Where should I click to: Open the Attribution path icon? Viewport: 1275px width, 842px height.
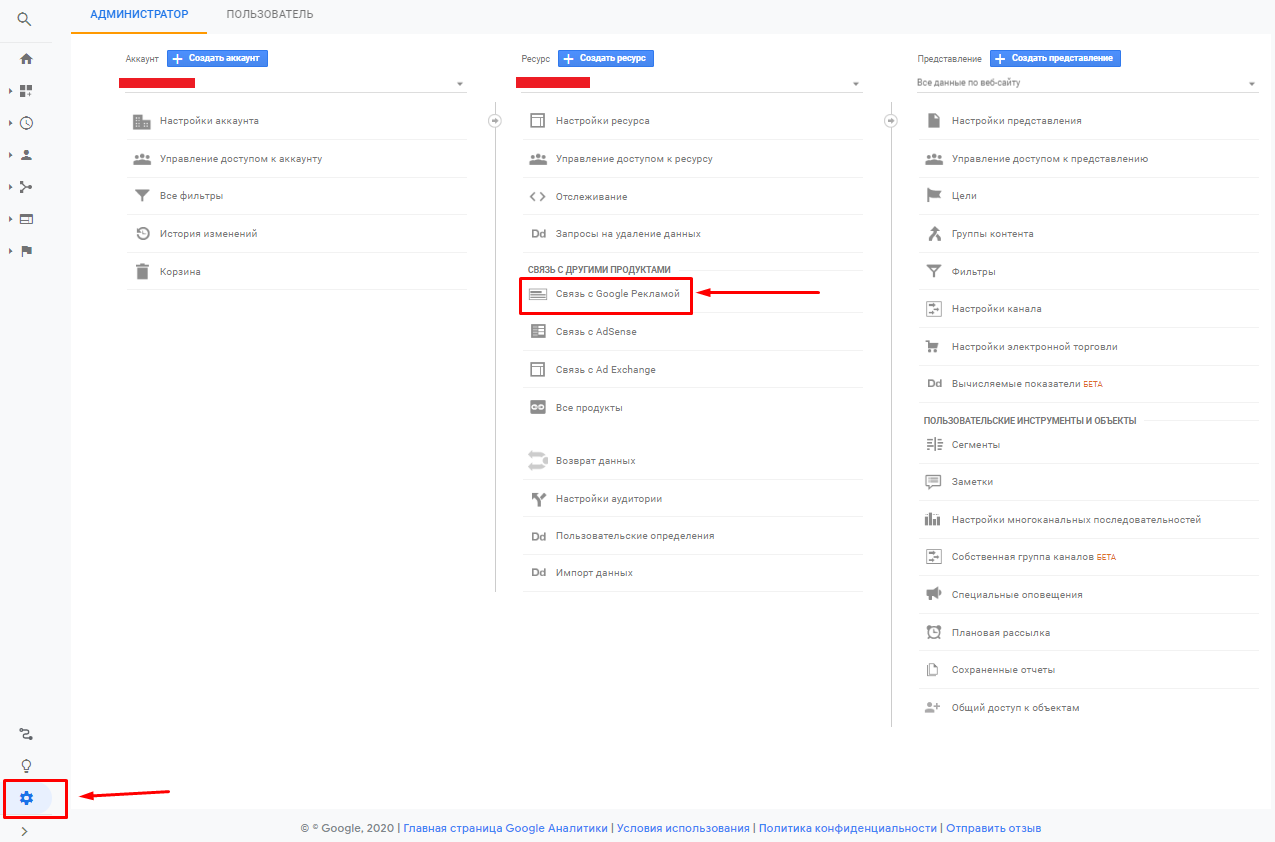click(x=27, y=734)
